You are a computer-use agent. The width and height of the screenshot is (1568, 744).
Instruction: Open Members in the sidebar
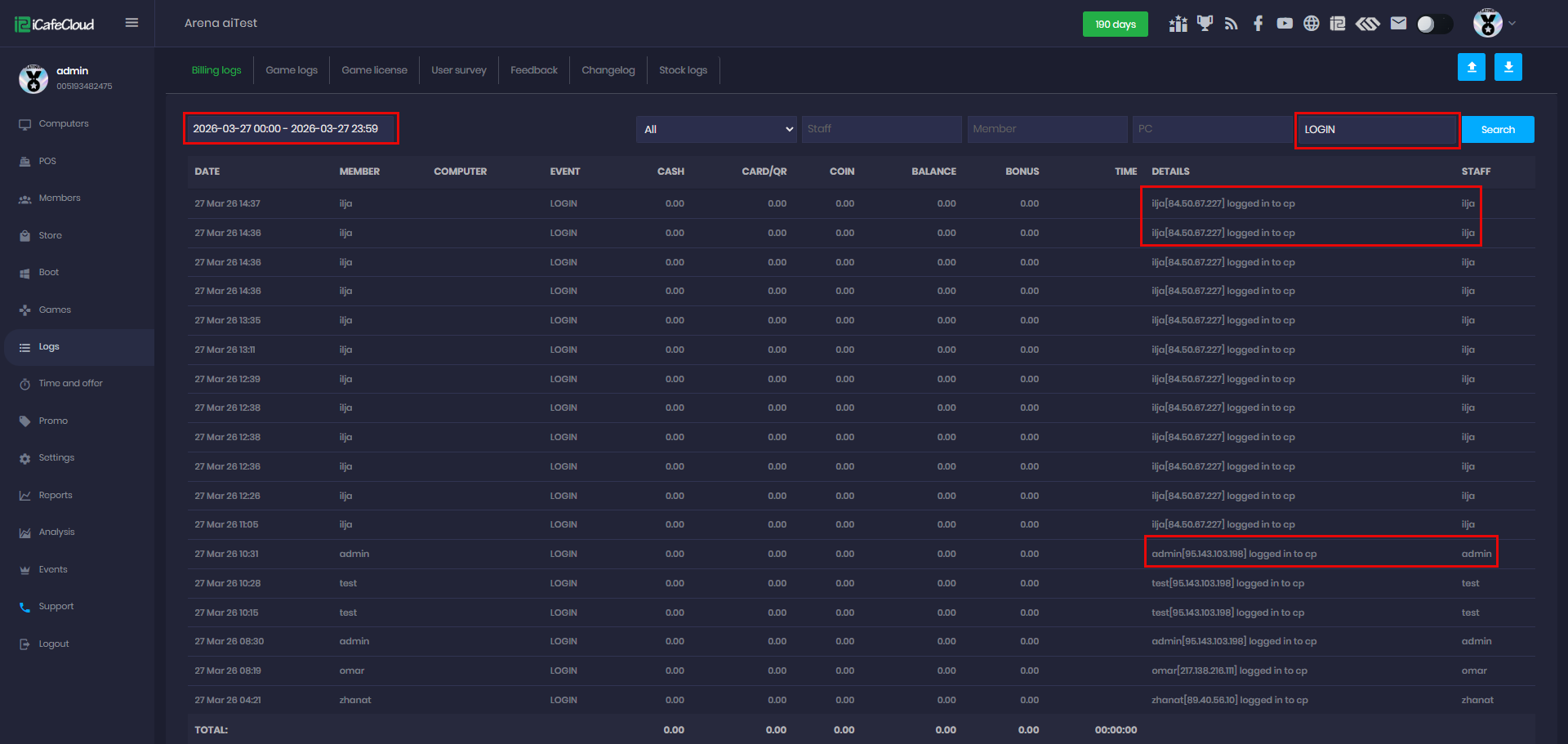pos(60,198)
